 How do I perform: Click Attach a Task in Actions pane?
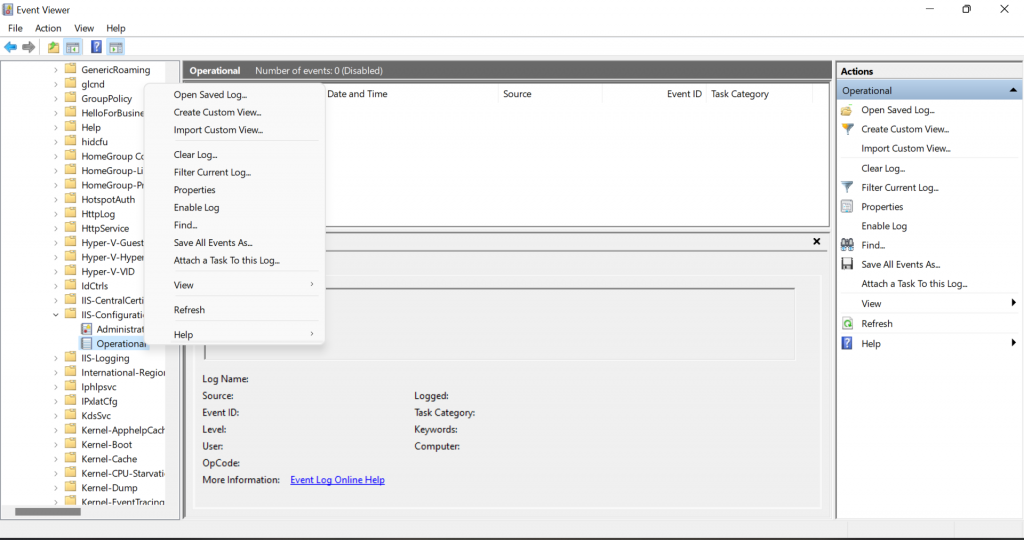coord(914,284)
